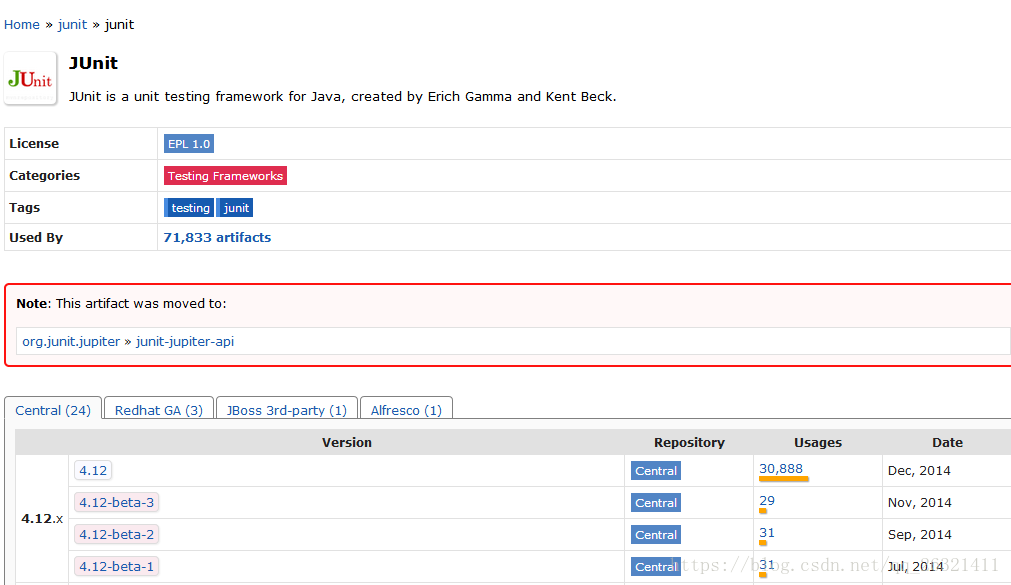
Task: Switch to JBoss 3rd-party (1) tab
Action: click(287, 410)
